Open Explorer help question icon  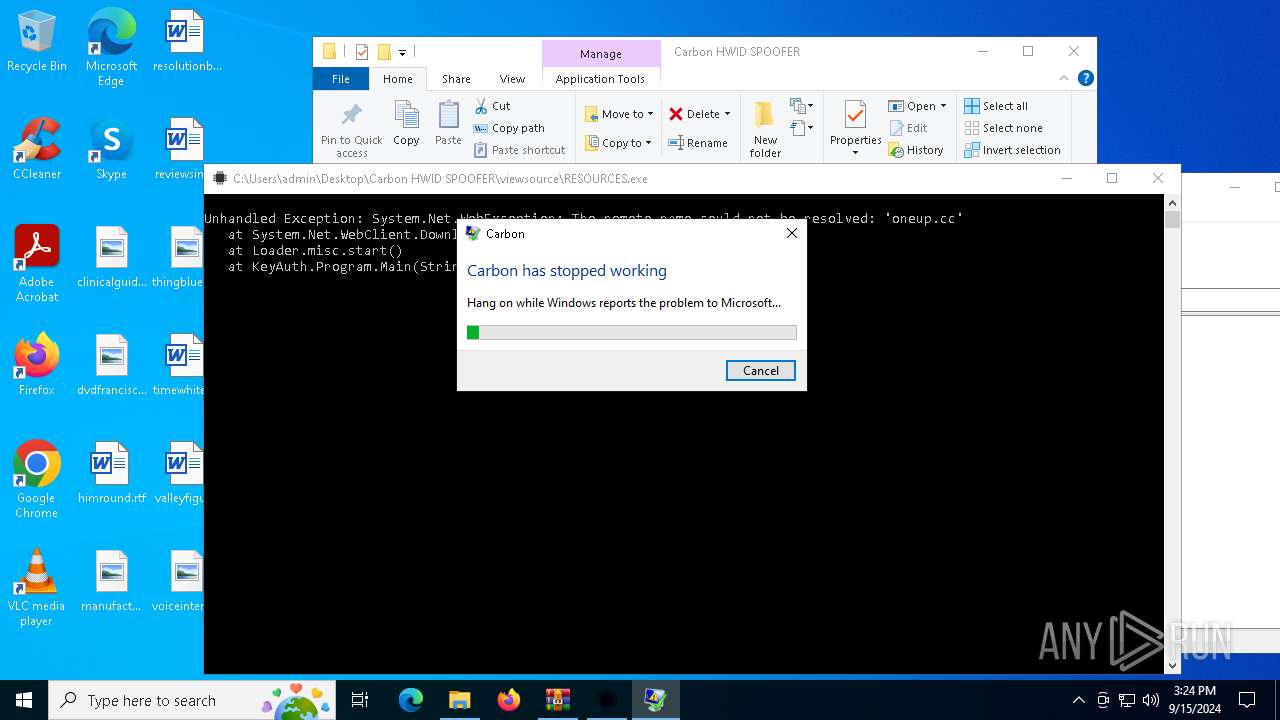(x=1085, y=78)
